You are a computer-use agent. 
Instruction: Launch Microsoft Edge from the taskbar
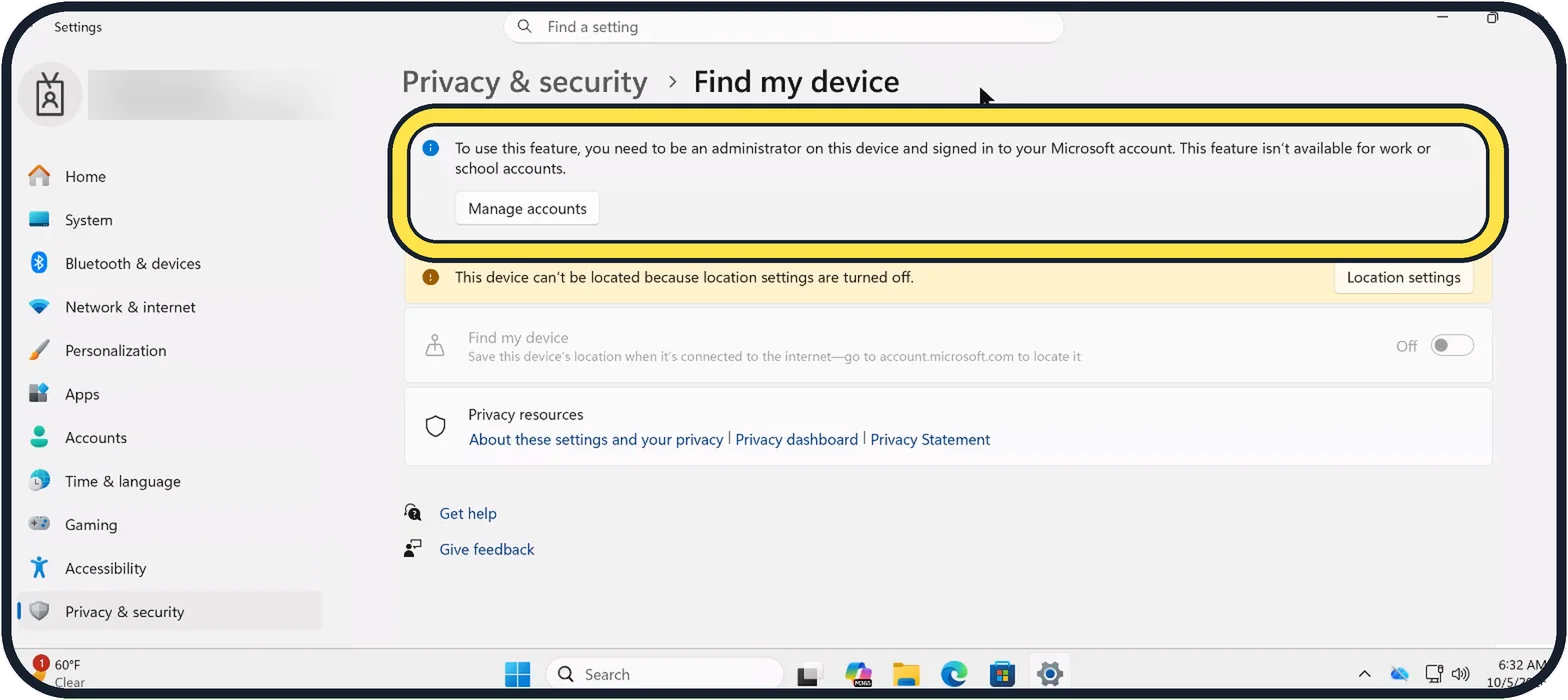[954, 674]
